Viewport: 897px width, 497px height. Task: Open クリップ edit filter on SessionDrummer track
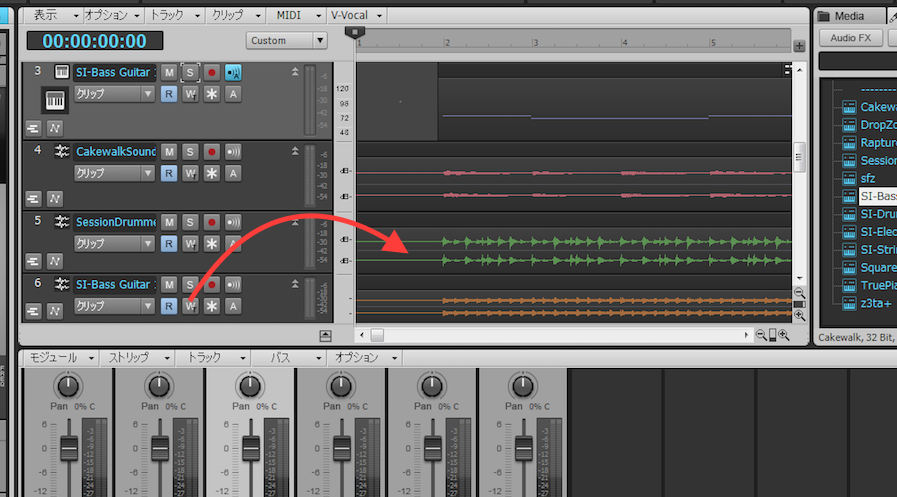pyautogui.click(x=114, y=244)
